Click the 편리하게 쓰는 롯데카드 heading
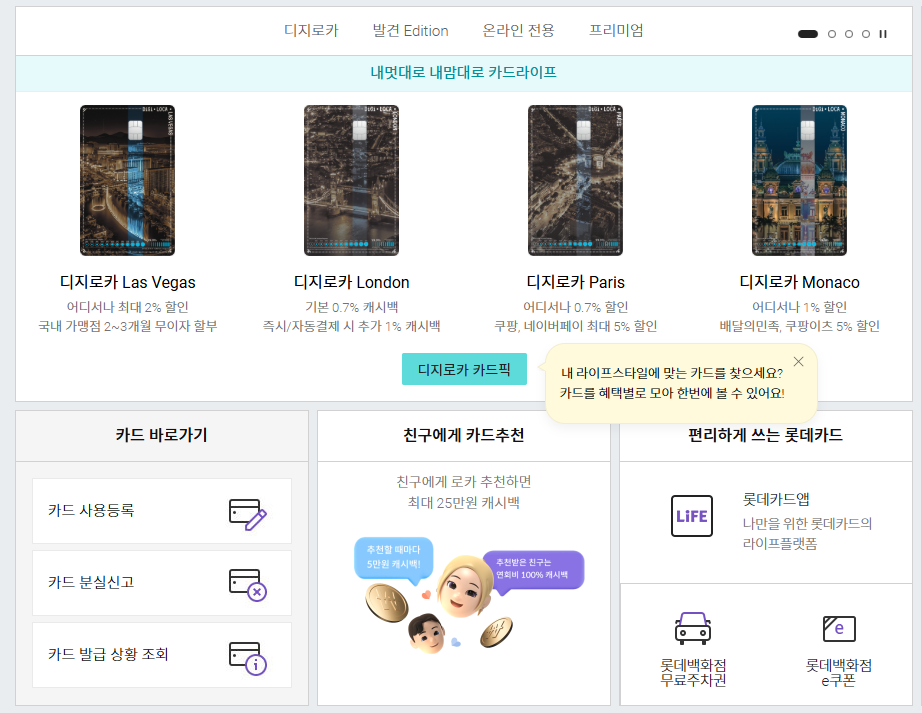 765,435
